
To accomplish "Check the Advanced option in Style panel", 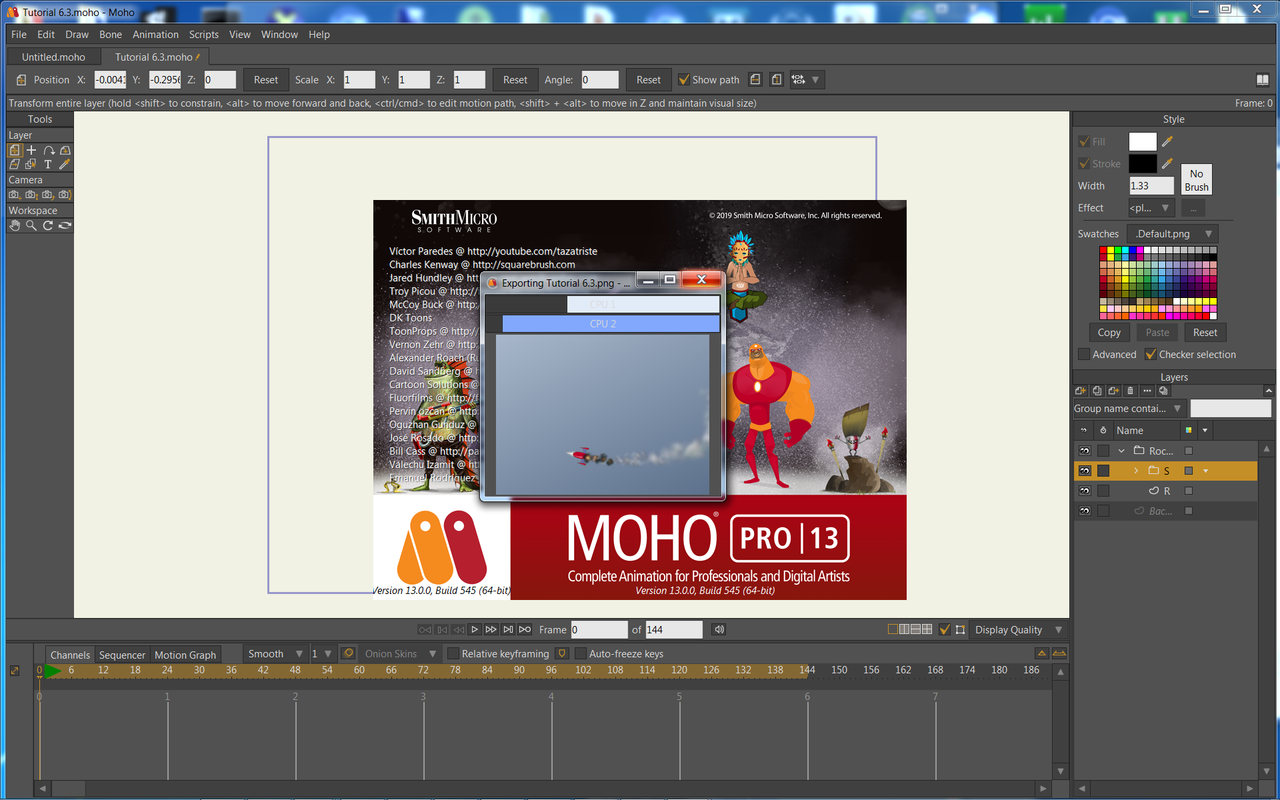I will coord(1086,354).
